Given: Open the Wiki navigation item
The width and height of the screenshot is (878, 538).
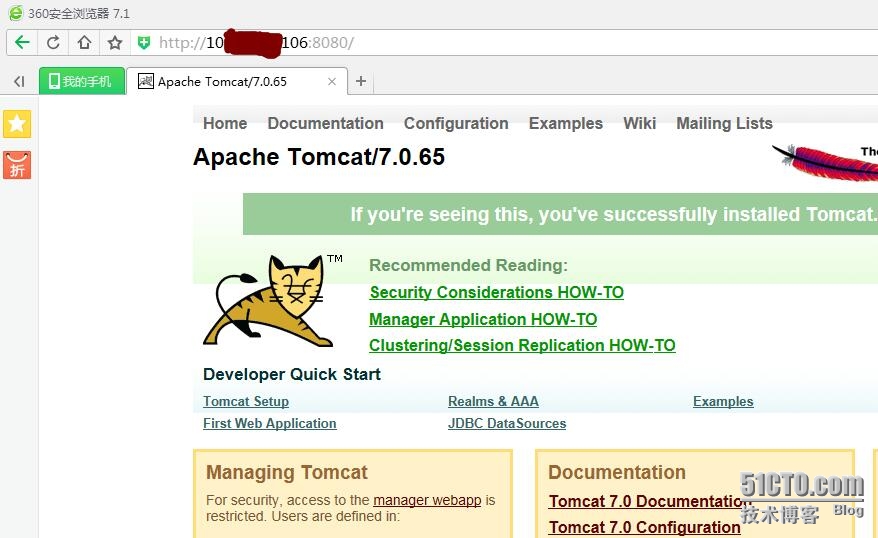Looking at the screenshot, I should 639,123.
